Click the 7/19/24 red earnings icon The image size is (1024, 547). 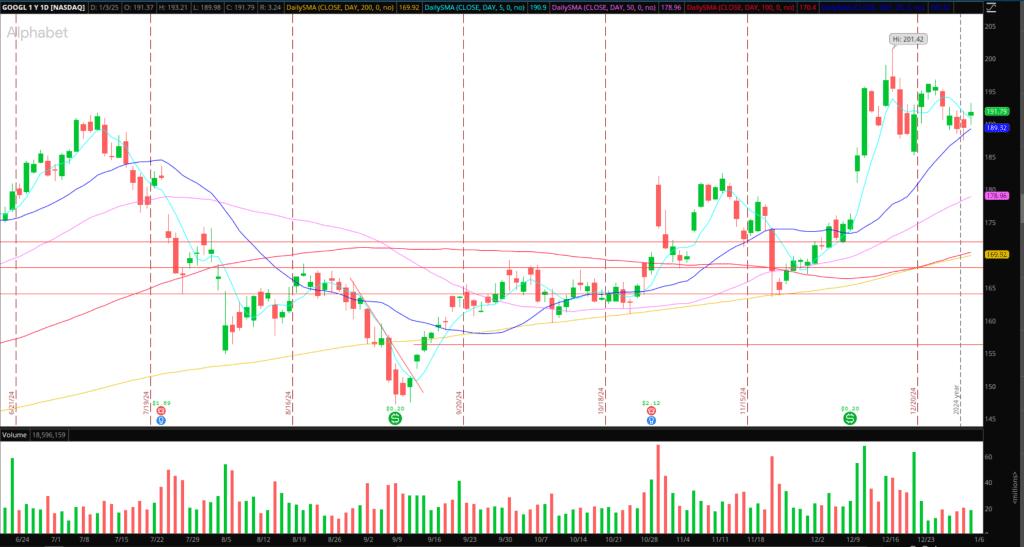tap(161, 412)
